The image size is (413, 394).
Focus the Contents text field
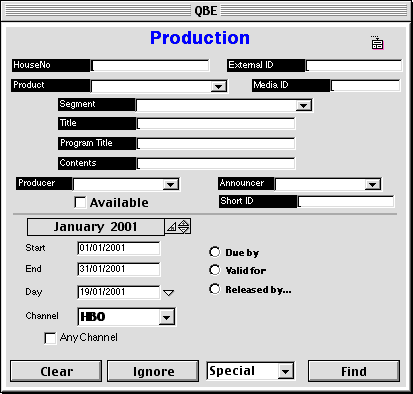click(x=216, y=163)
